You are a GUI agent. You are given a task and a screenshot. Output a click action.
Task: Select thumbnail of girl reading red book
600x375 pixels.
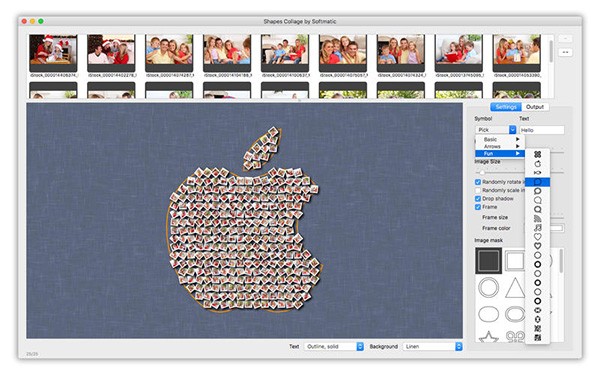tap(458, 53)
